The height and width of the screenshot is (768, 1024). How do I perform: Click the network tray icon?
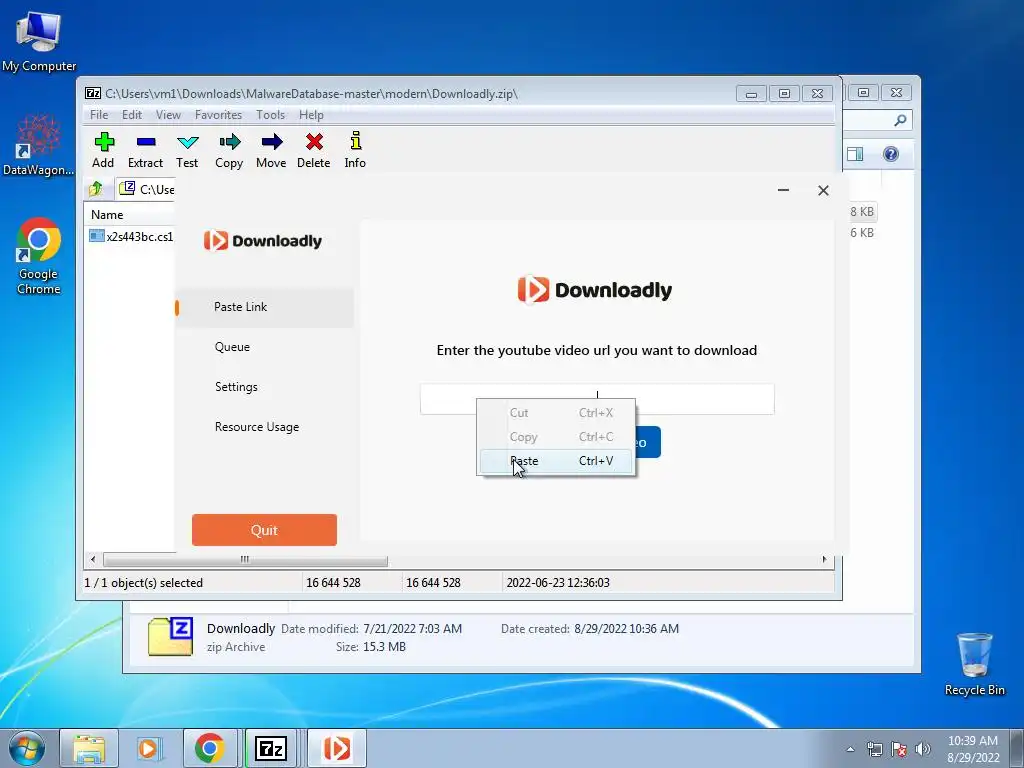coord(874,749)
